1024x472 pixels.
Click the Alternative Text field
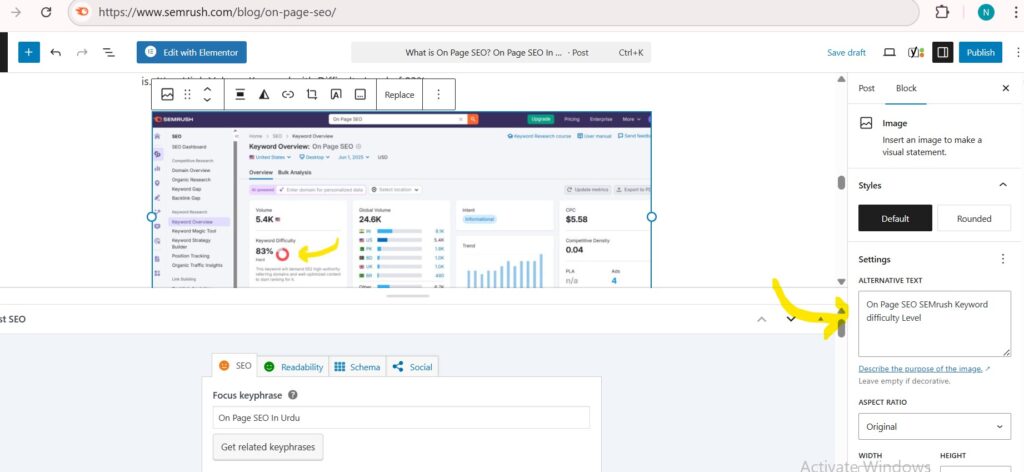point(935,323)
